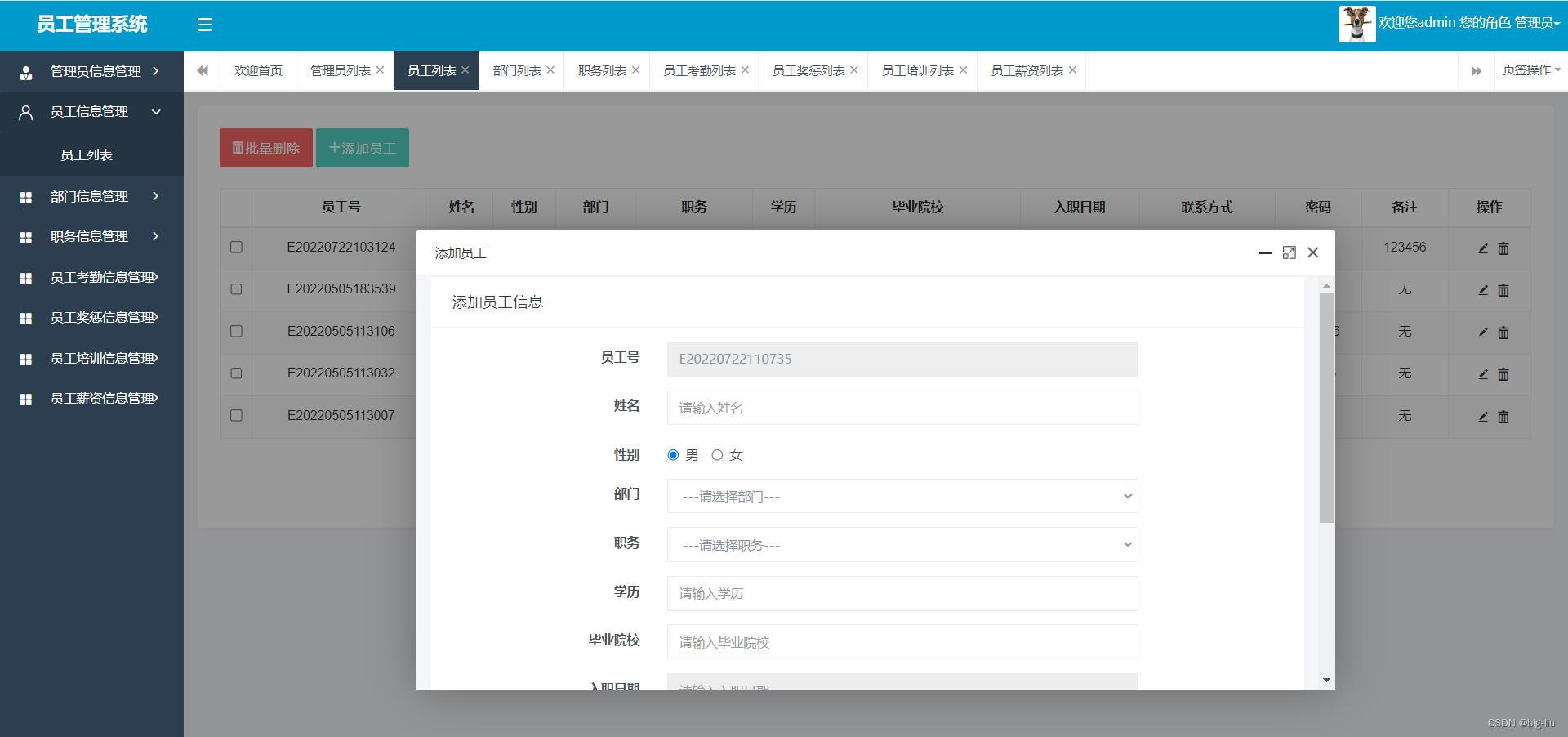1568x737 pixels.
Task: Open the 部门 department dropdown
Action: [902, 496]
